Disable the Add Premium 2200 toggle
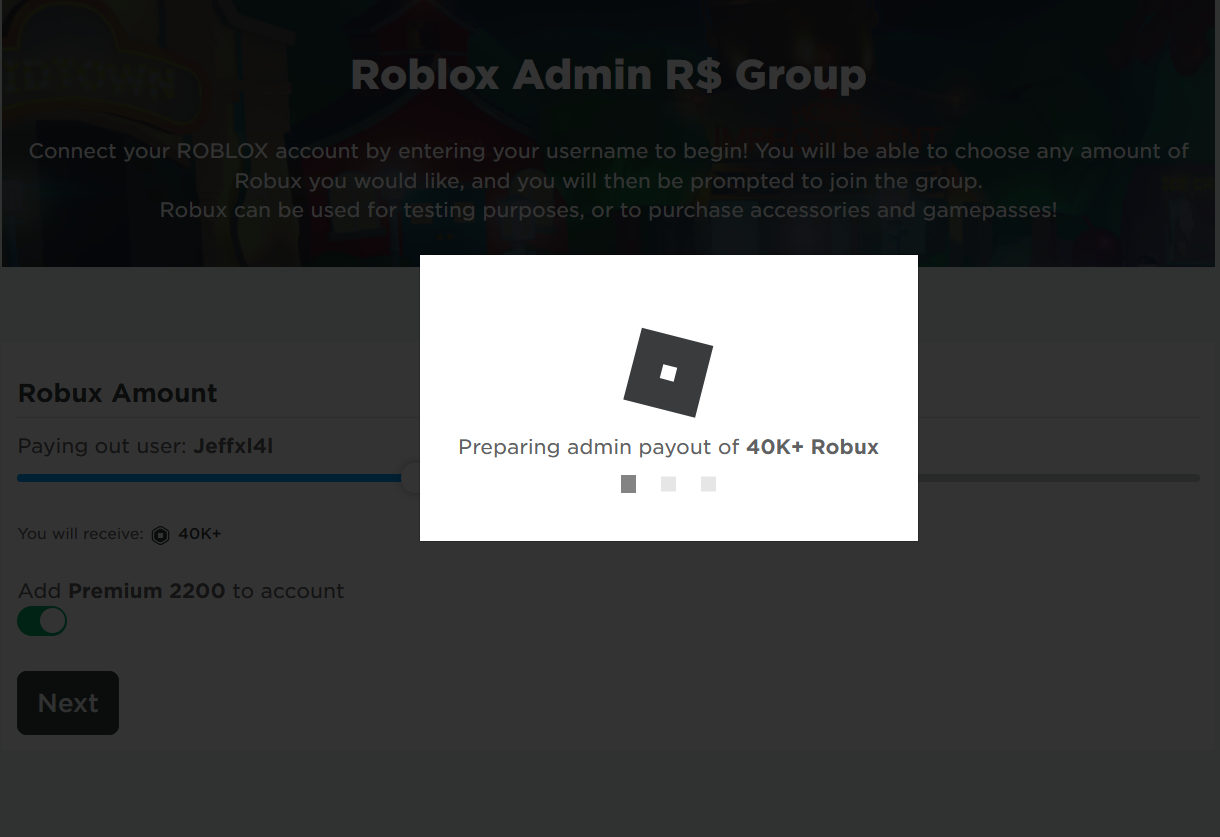 click(42, 621)
